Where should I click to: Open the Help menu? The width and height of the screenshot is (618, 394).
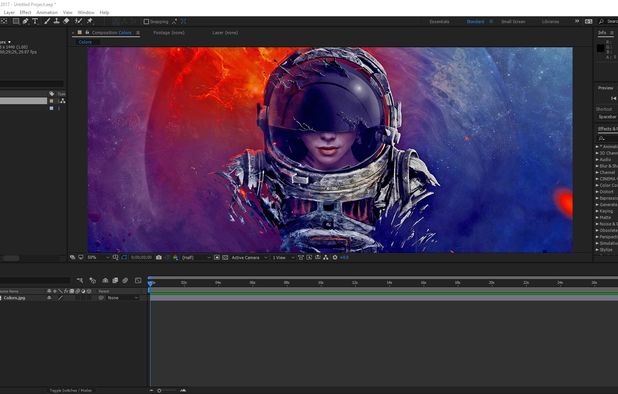tap(104, 13)
